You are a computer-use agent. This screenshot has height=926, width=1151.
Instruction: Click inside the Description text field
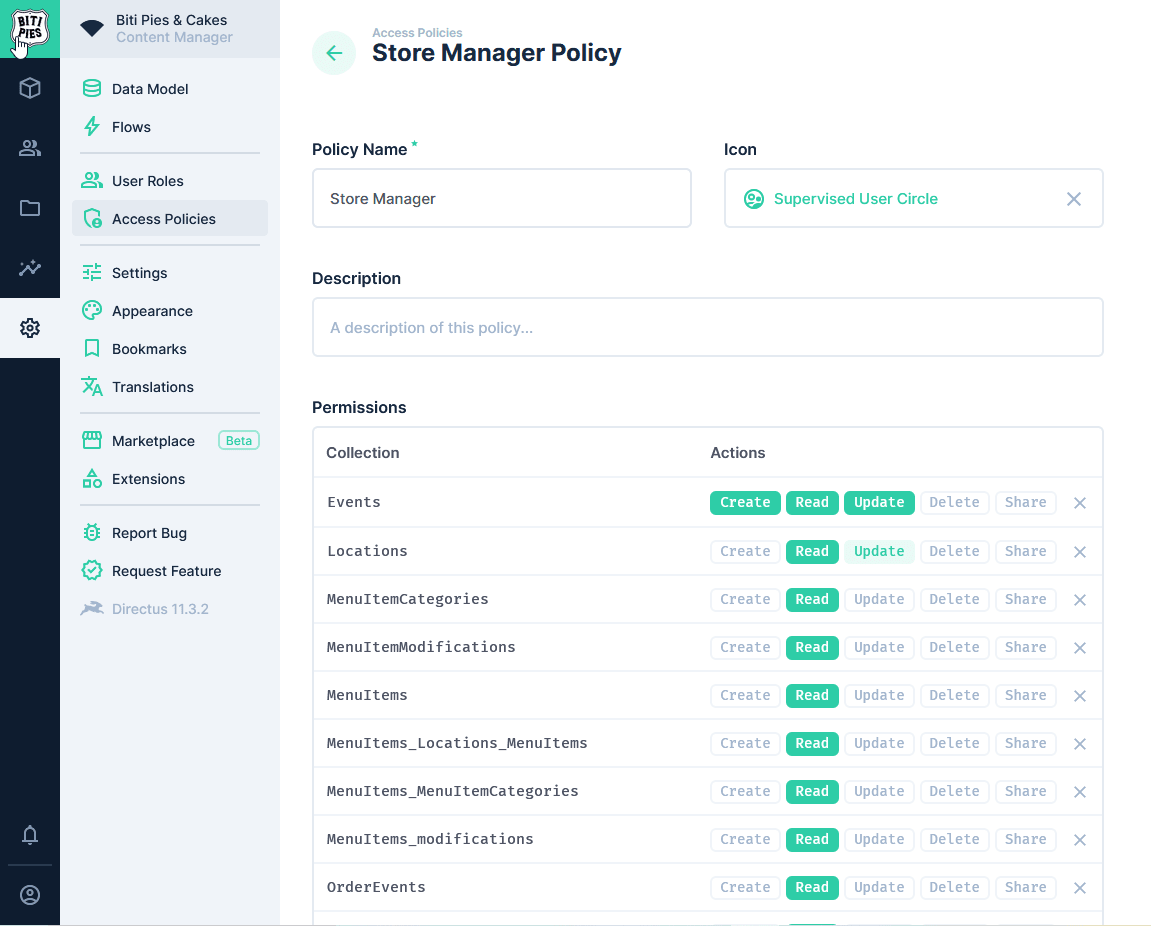pos(707,327)
